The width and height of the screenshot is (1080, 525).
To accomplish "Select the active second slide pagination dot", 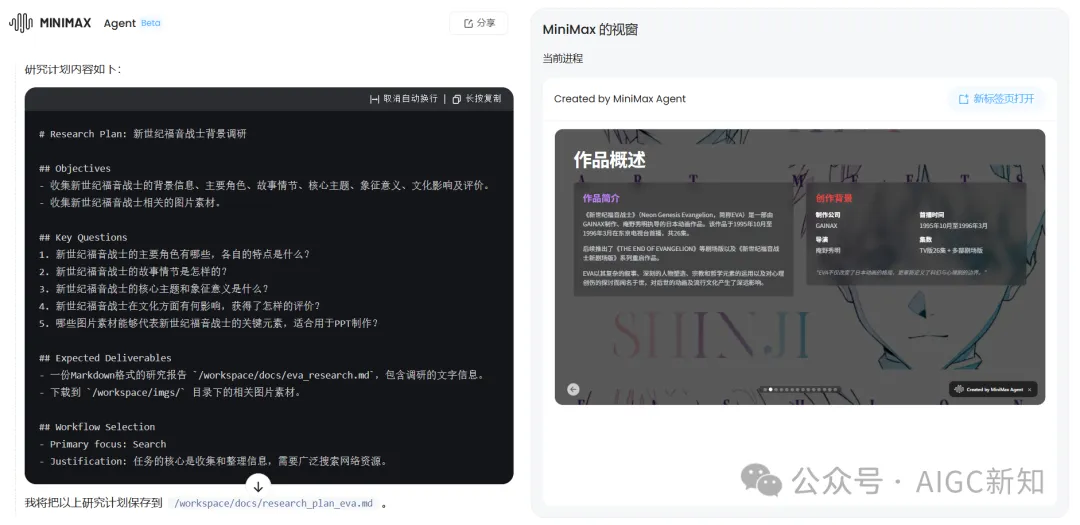I will click(x=770, y=389).
